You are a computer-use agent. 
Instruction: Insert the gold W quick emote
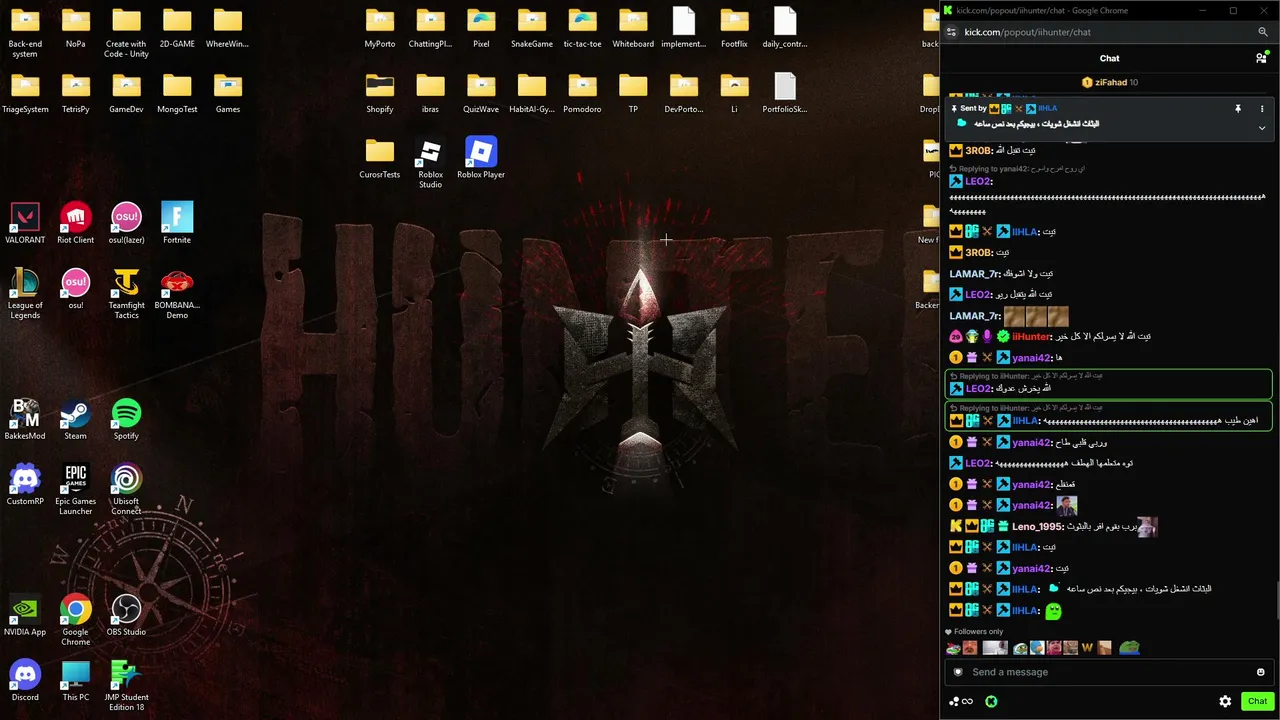1087,648
